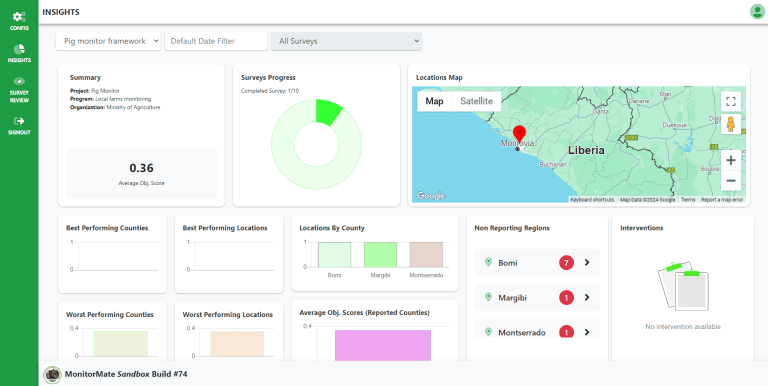Click the Non Reporting Regions heading

[x=512, y=228]
